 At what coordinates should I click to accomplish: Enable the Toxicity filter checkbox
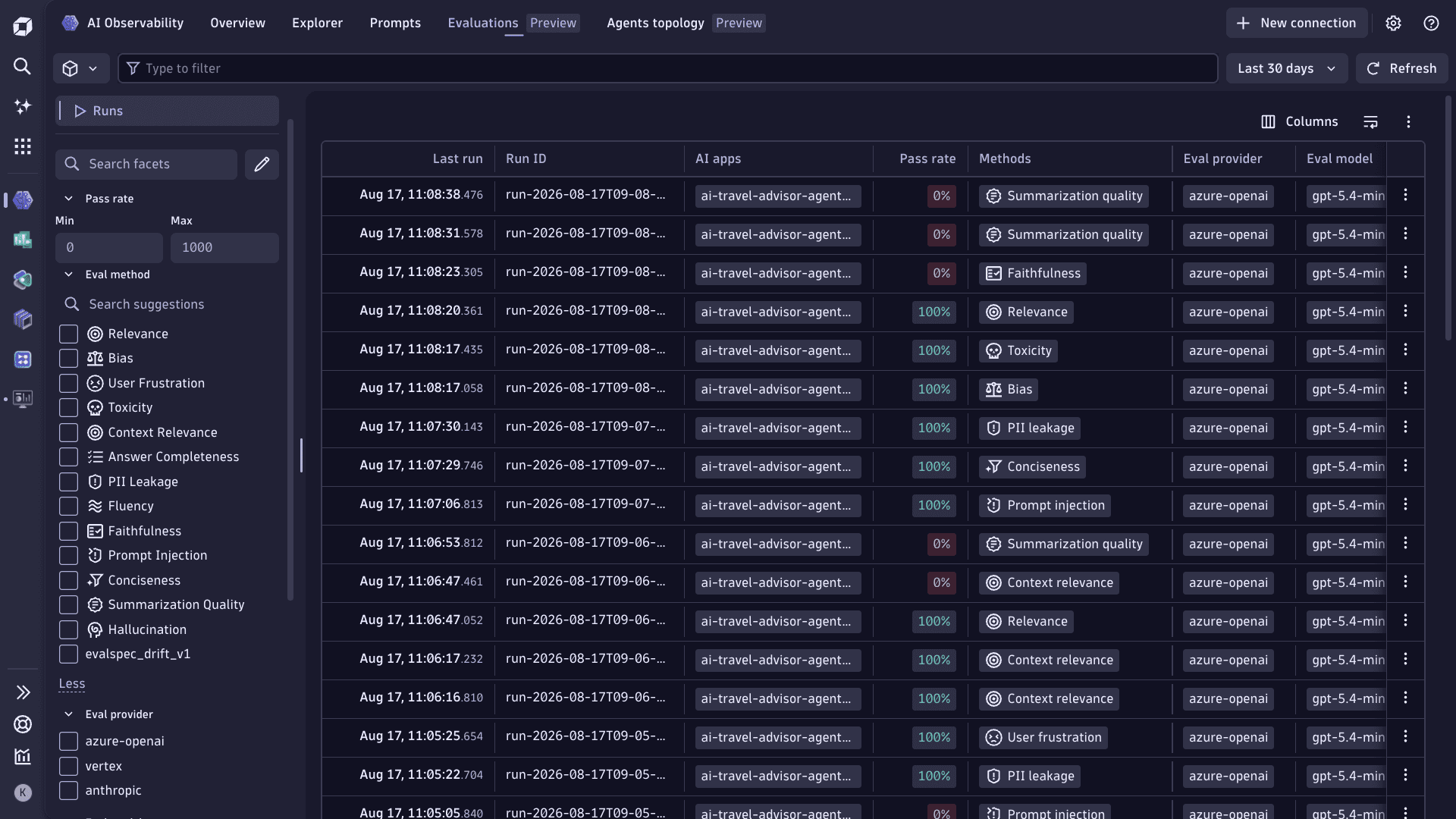click(x=68, y=407)
